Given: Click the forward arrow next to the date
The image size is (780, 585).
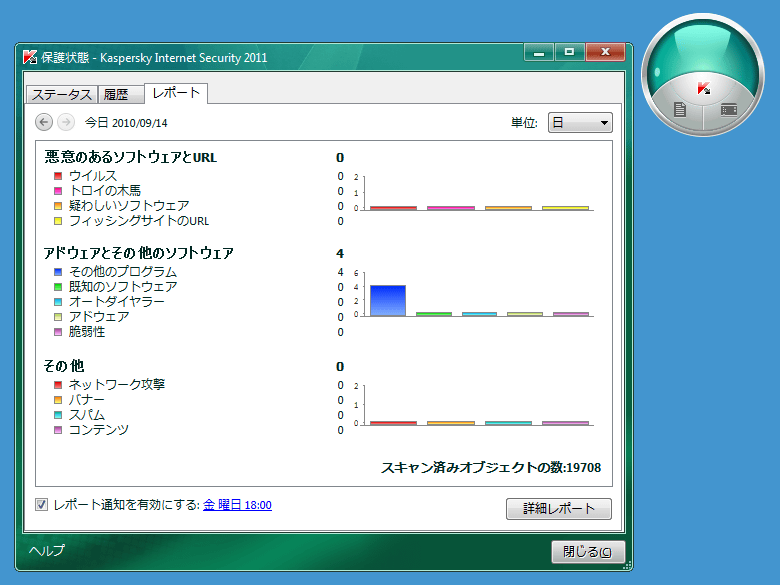Looking at the screenshot, I should [66, 122].
